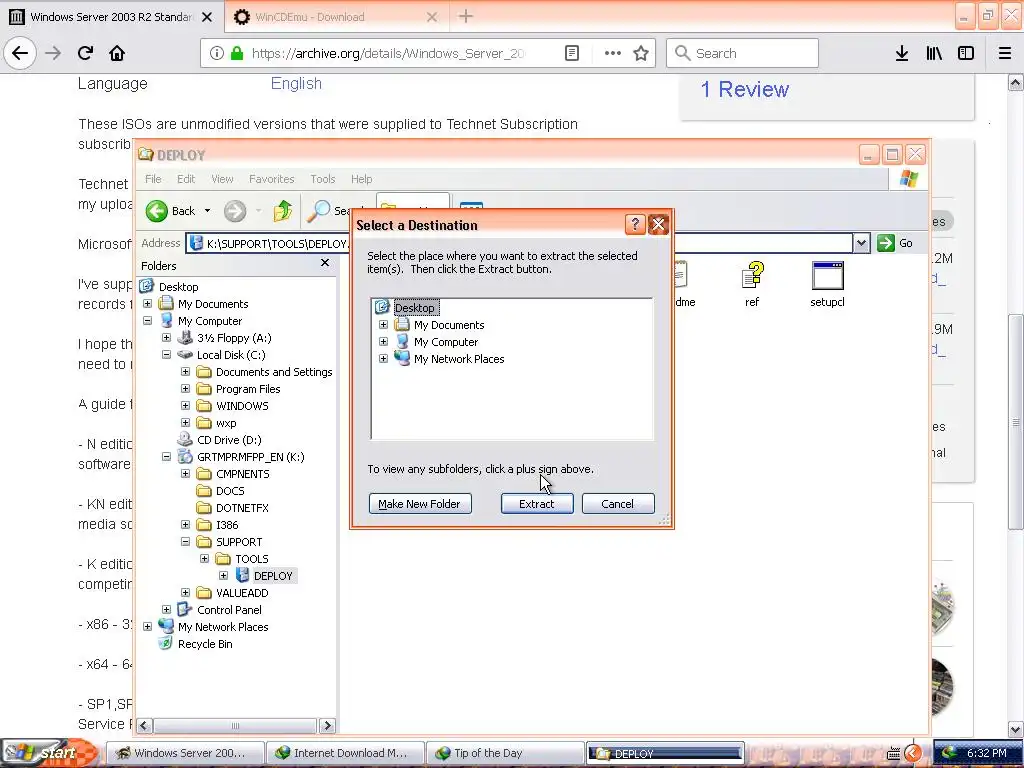
Task: Click Up folder icon in DEPLOY toolbar
Action: tap(283, 211)
